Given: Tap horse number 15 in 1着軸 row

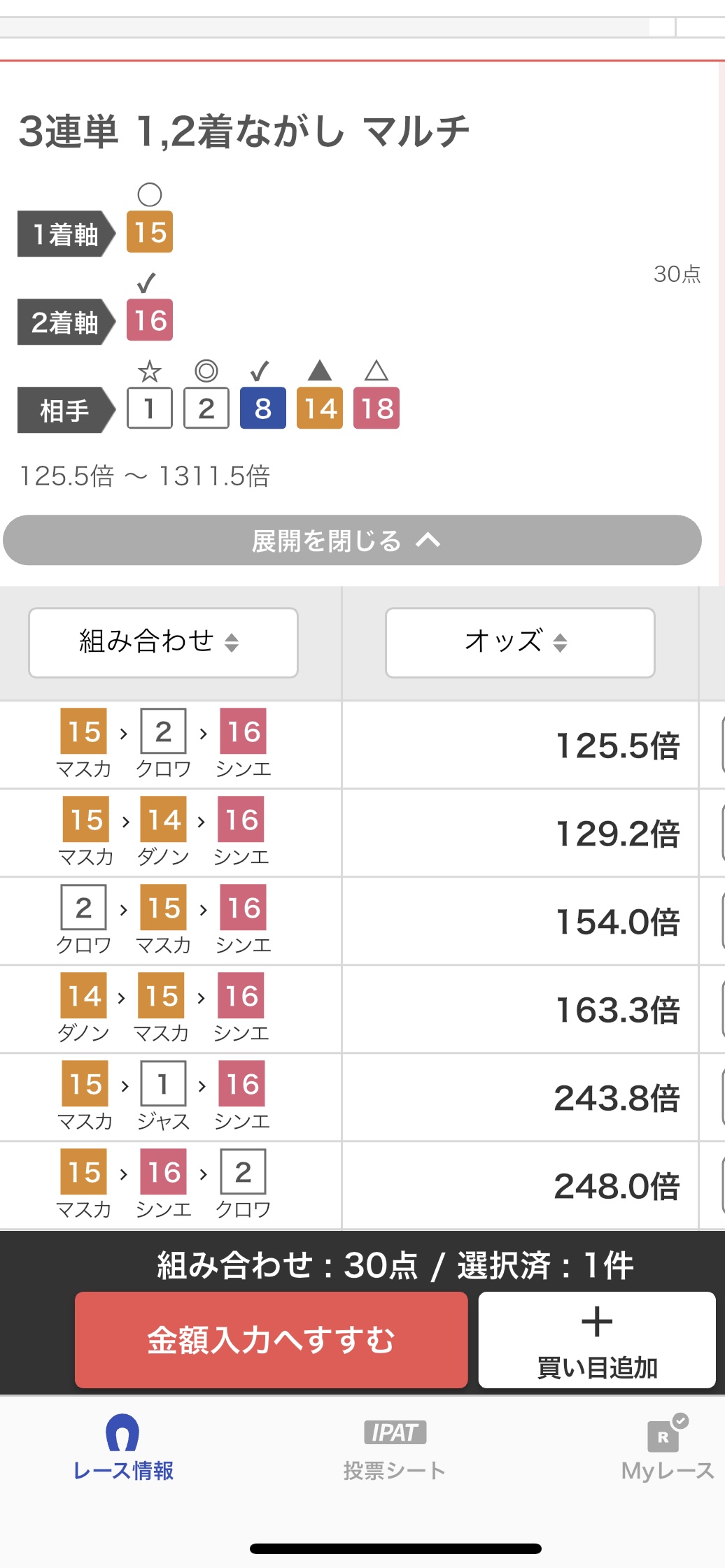Looking at the screenshot, I should point(150,232).
